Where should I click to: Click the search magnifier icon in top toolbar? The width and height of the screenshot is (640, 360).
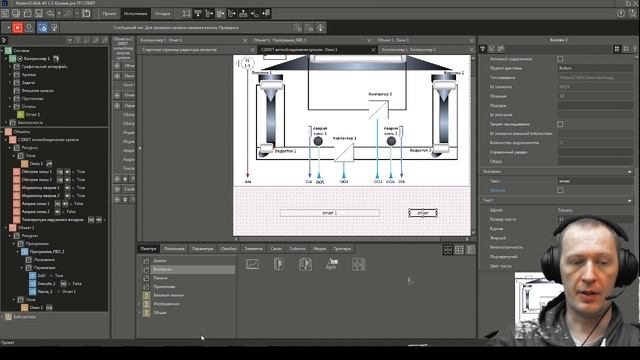pos(50,13)
